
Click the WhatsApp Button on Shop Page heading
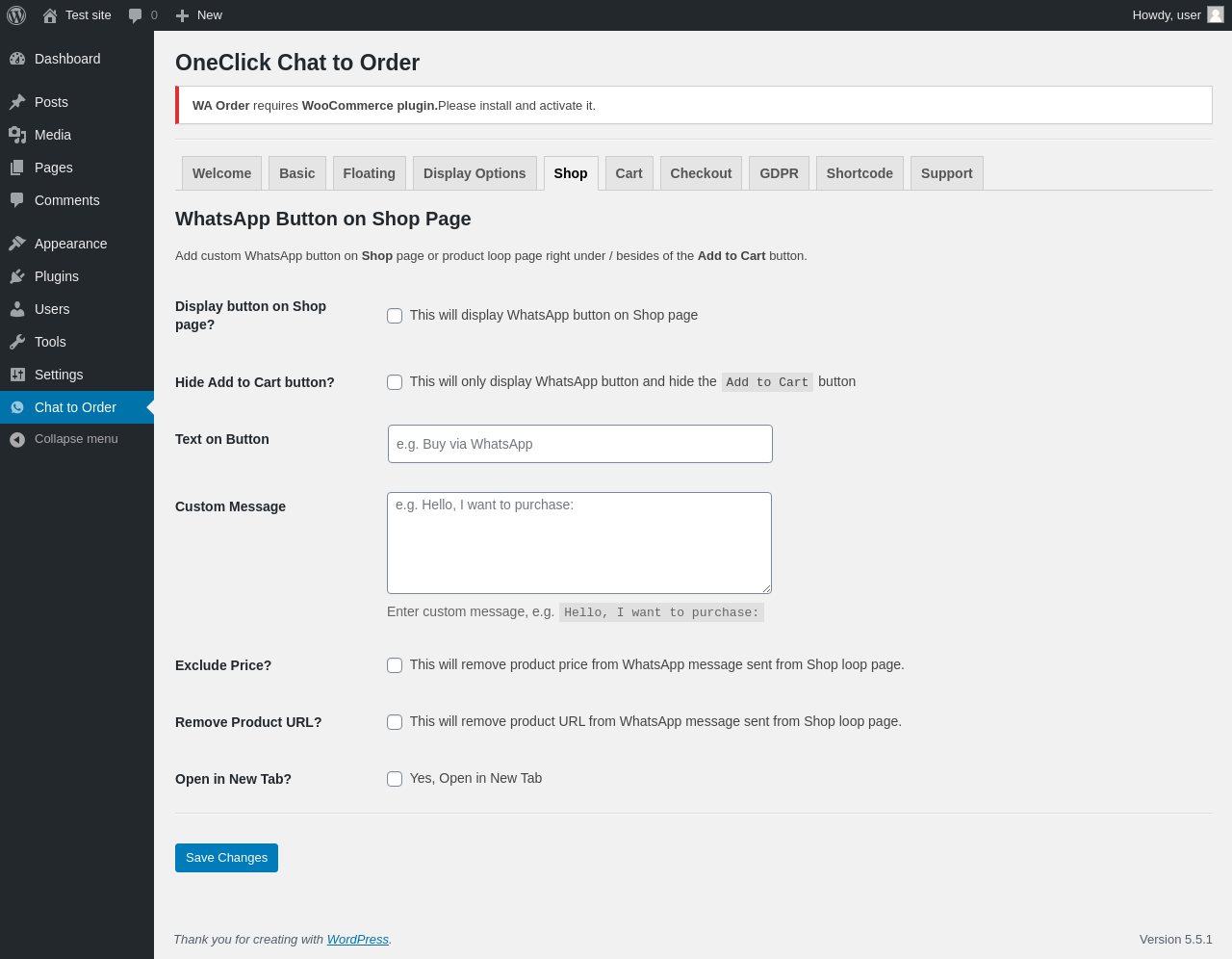coord(323,219)
